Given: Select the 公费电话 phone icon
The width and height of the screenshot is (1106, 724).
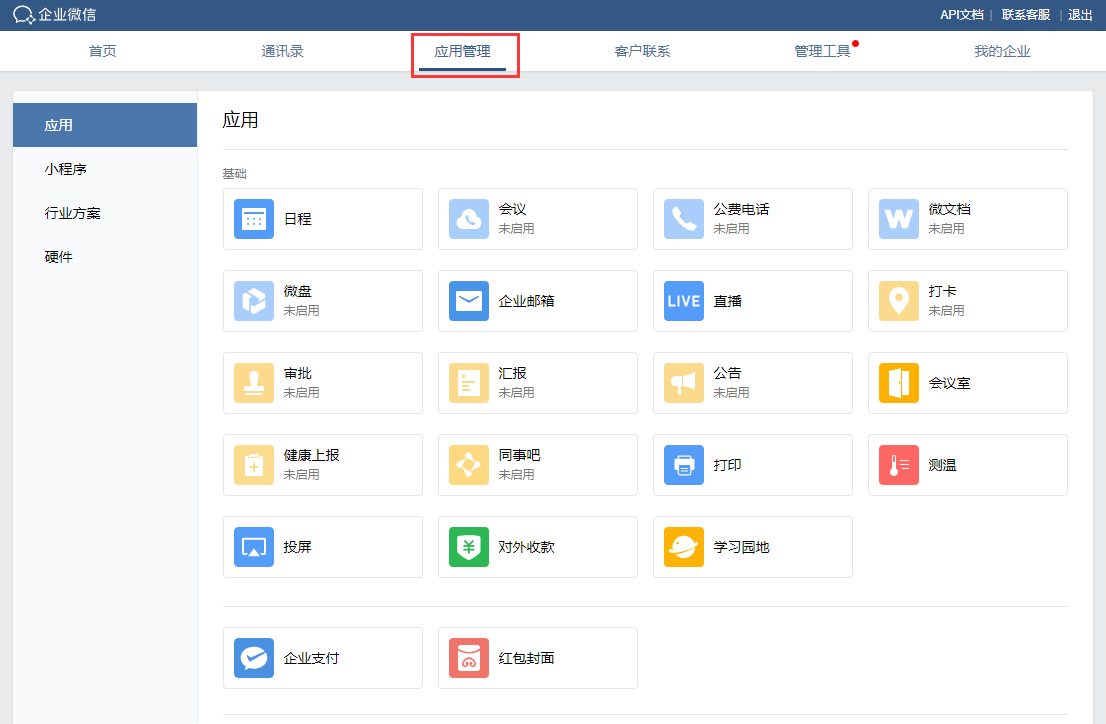Looking at the screenshot, I should [684, 219].
